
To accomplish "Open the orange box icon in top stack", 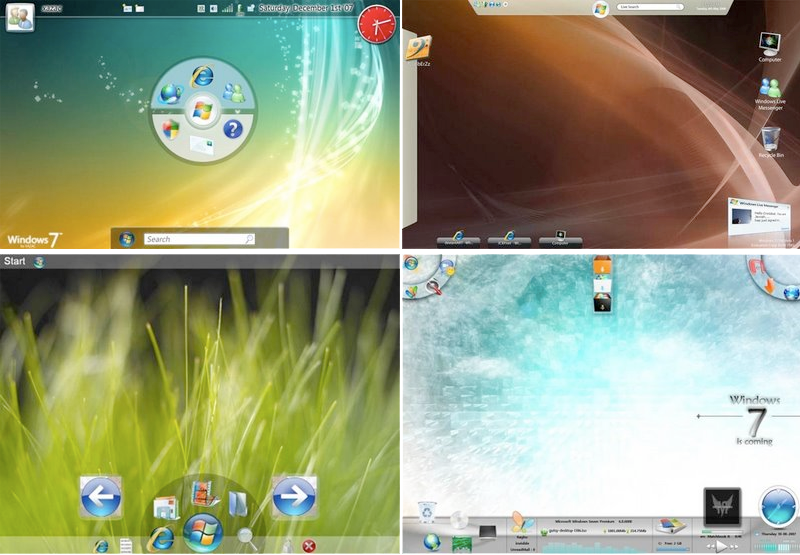I will 602,265.
